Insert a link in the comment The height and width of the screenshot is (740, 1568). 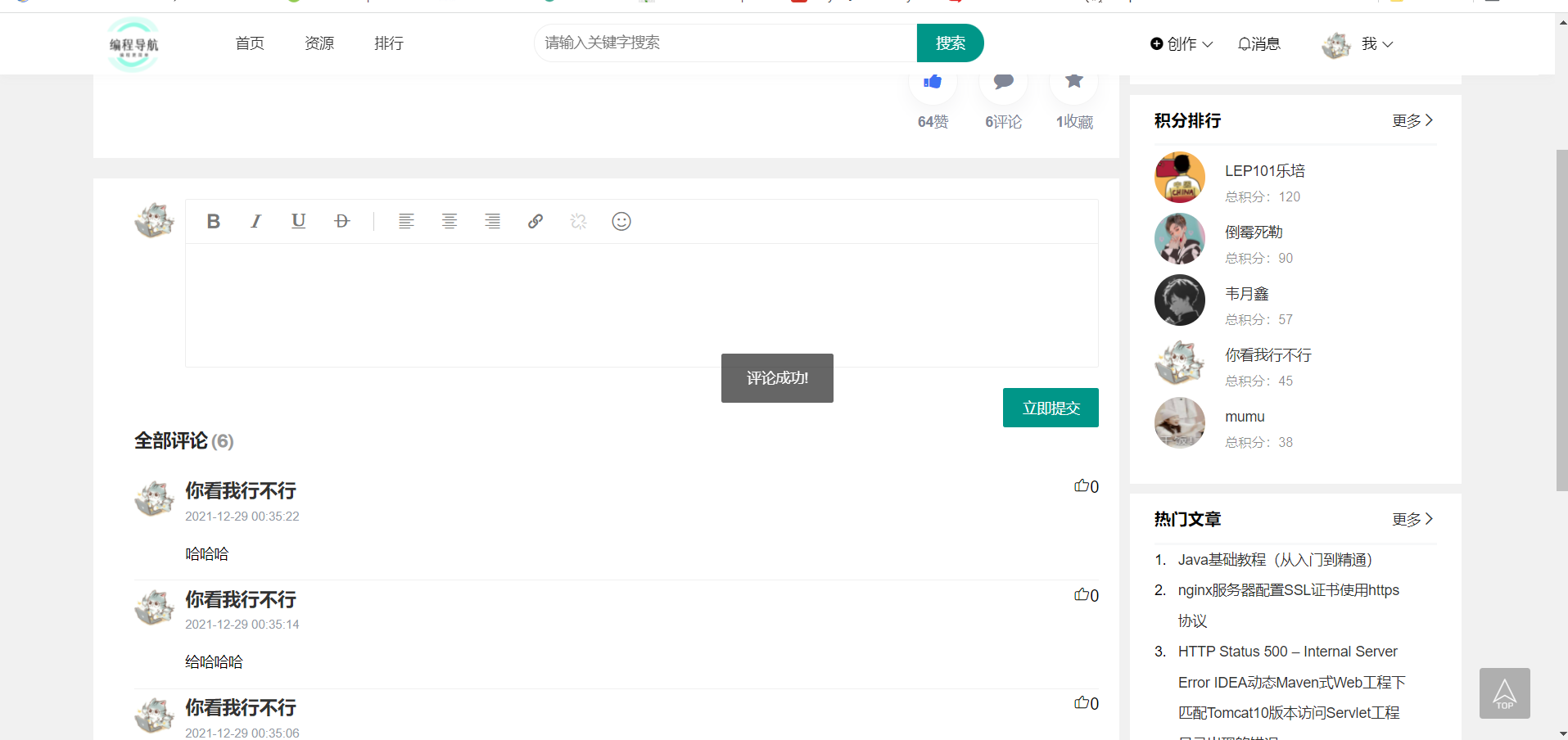[x=535, y=221]
